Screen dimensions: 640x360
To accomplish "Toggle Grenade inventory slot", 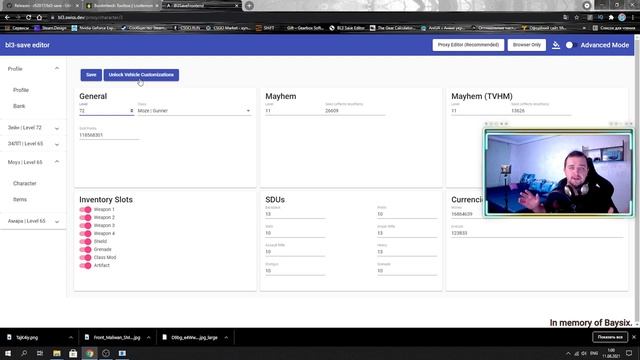I will (x=85, y=249).
